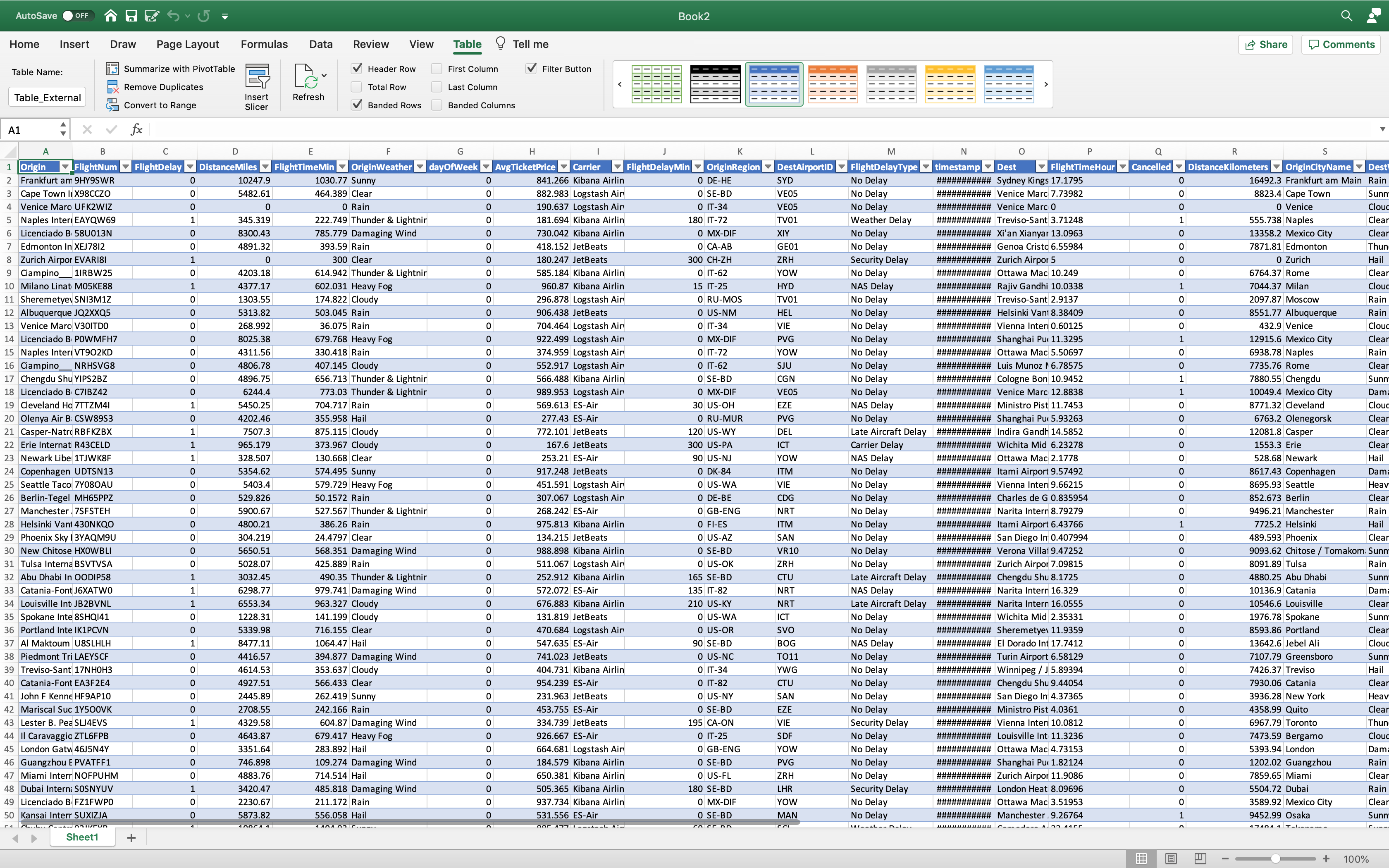
Task: Select the black table style swatch
Action: [x=716, y=84]
